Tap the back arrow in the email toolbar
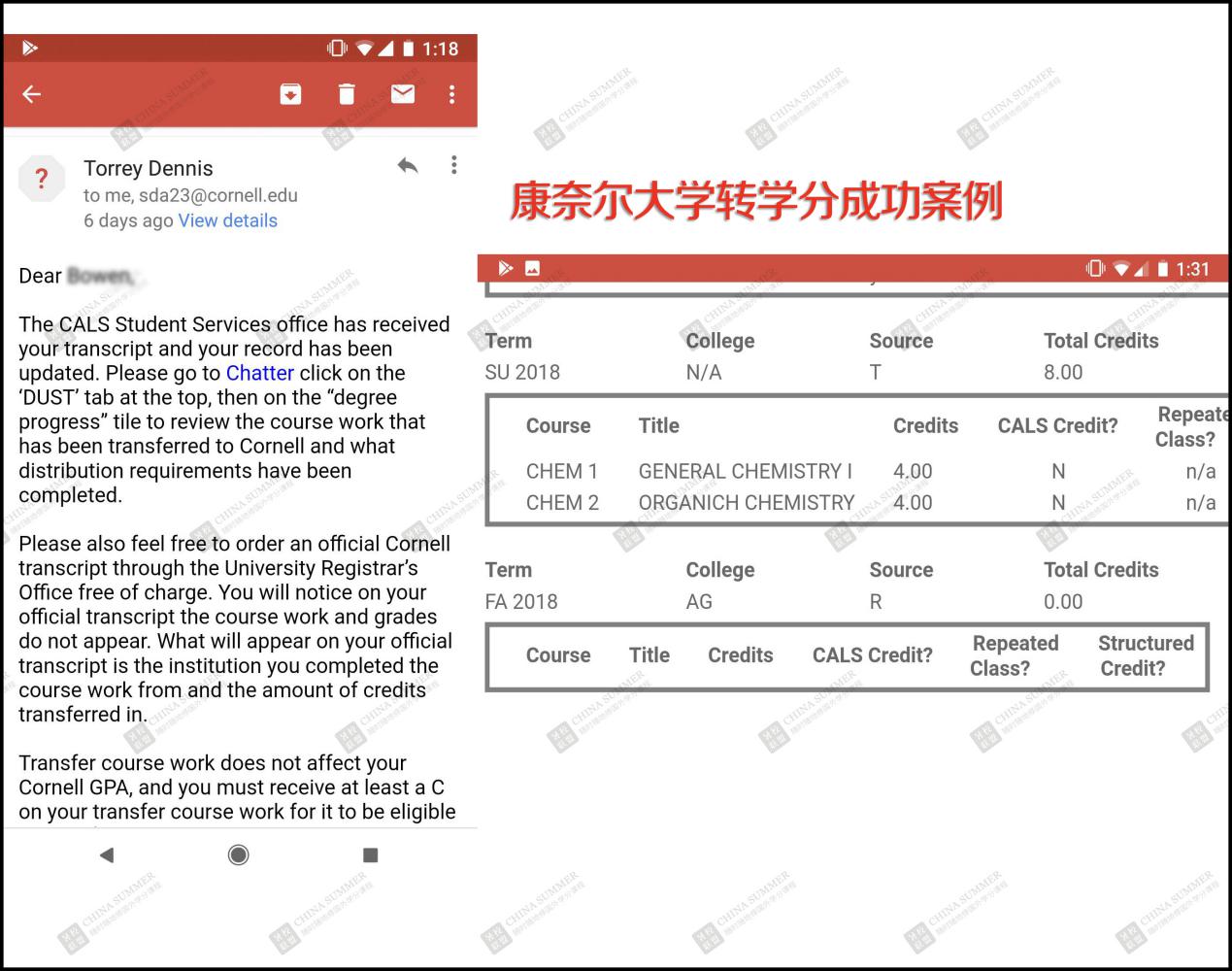Image resolution: width=1232 pixels, height=971 pixels. tap(32, 94)
